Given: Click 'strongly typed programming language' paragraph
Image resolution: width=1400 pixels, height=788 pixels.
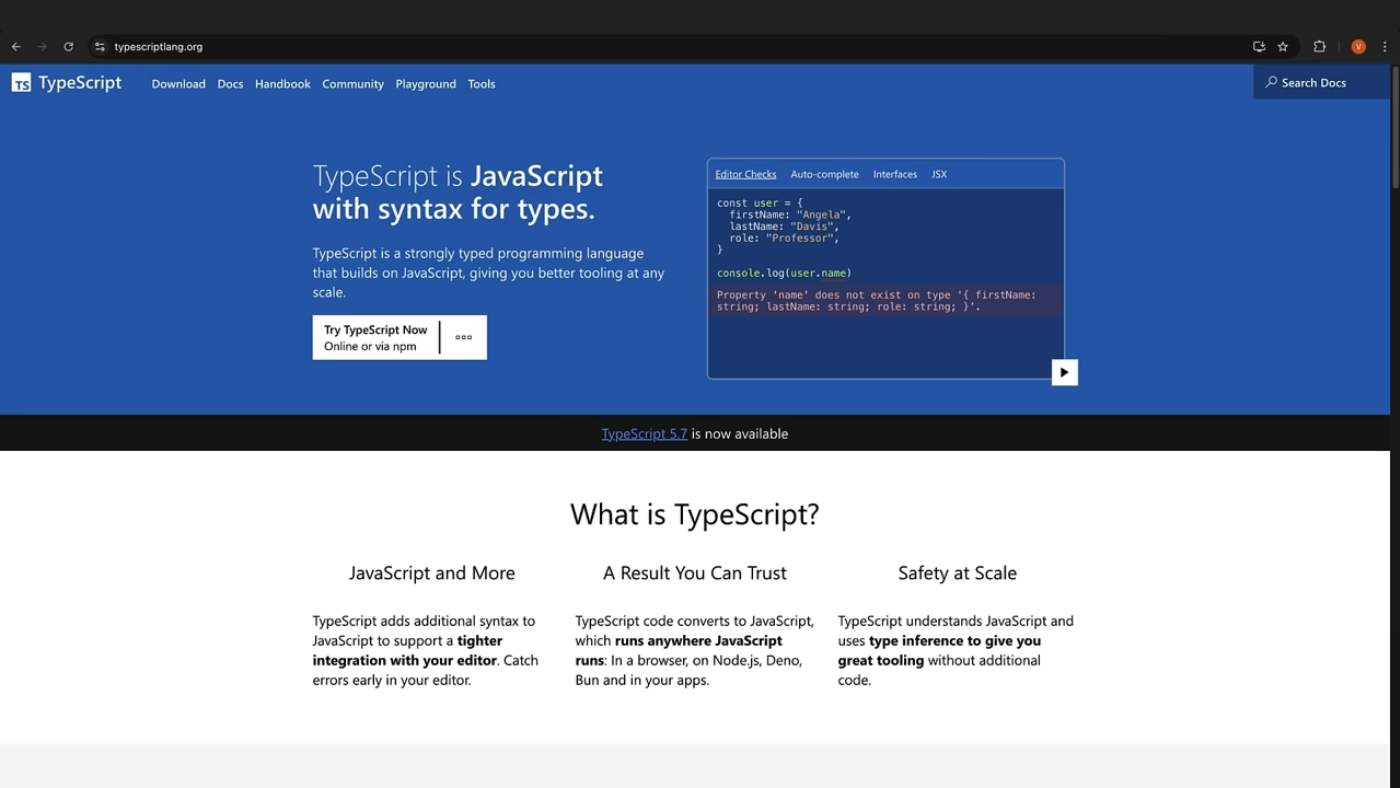Looking at the screenshot, I should 488,273.
